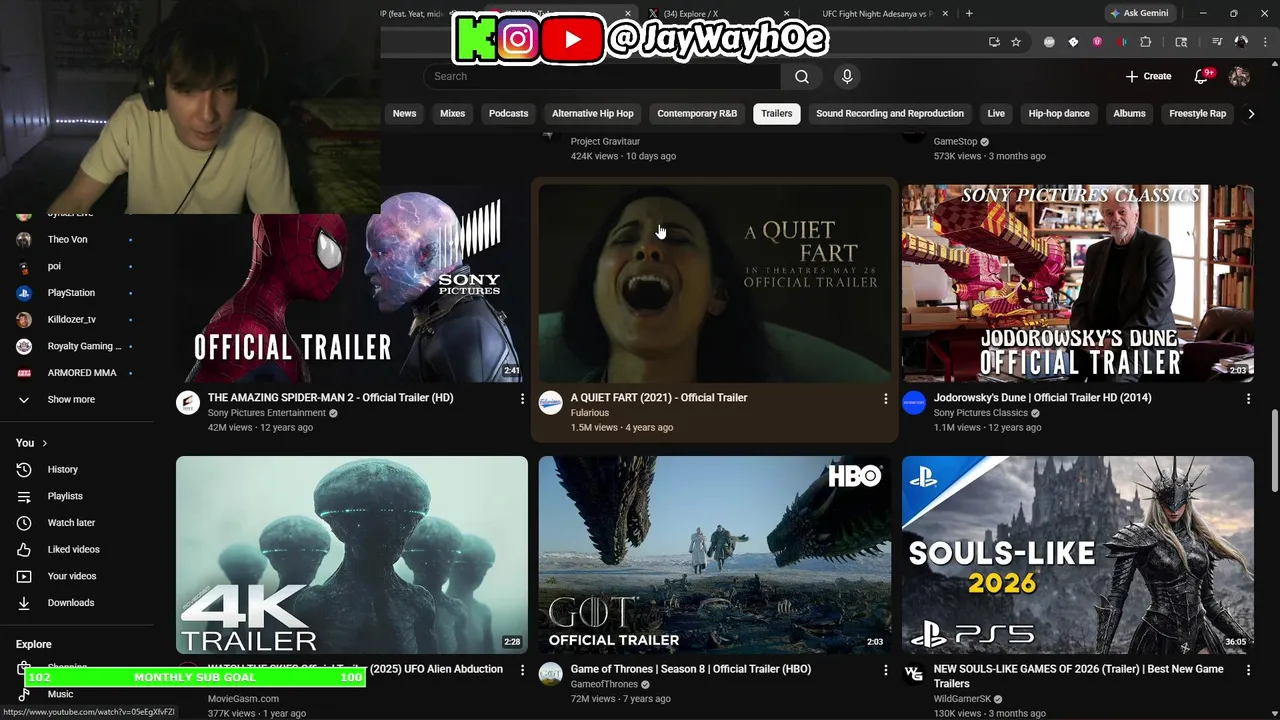Image resolution: width=1280 pixels, height=720 pixels.
Task: Select the Freestyle Rap chip
Action: tap(1197, 114)
